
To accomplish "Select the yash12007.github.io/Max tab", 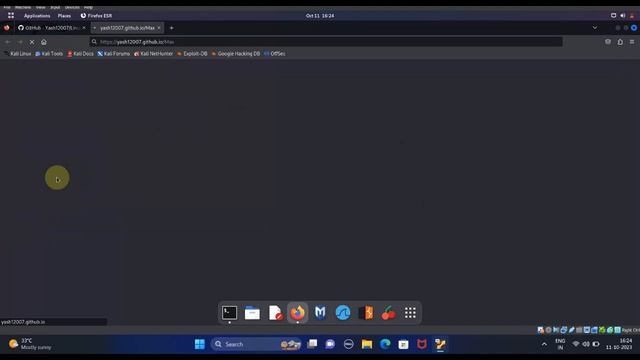I will (x=127, y=28).
